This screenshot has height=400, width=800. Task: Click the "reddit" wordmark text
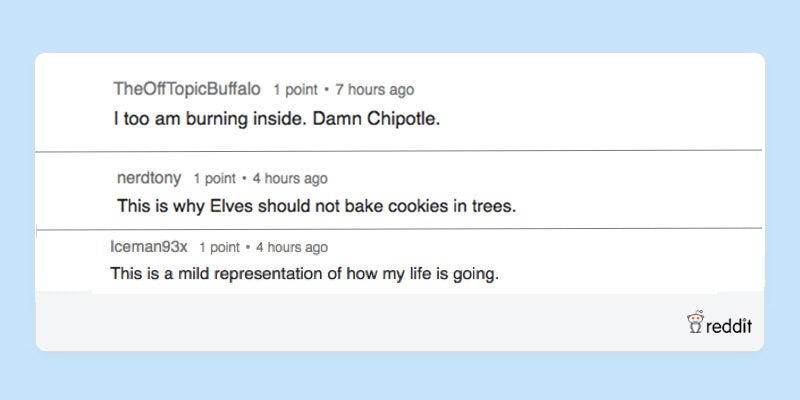click(729, 325)
